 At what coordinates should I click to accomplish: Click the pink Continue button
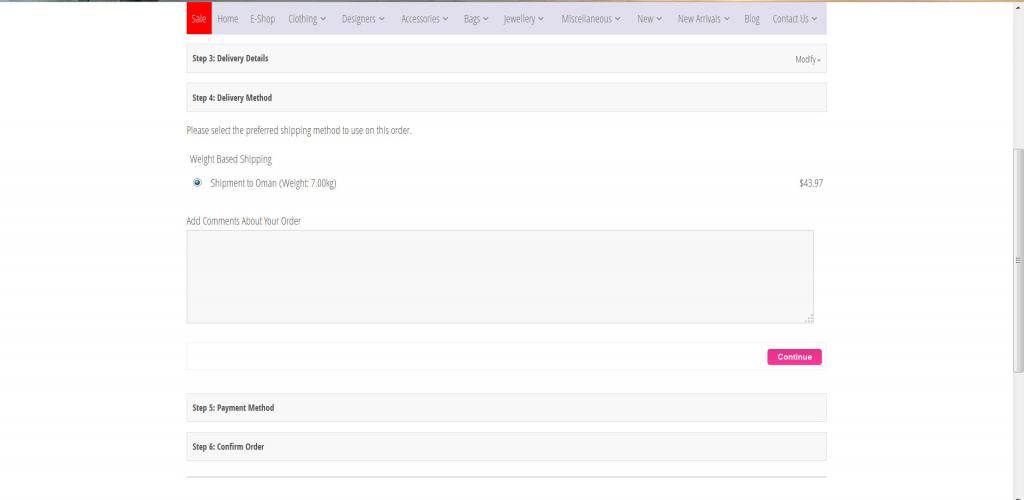[794, 357]
